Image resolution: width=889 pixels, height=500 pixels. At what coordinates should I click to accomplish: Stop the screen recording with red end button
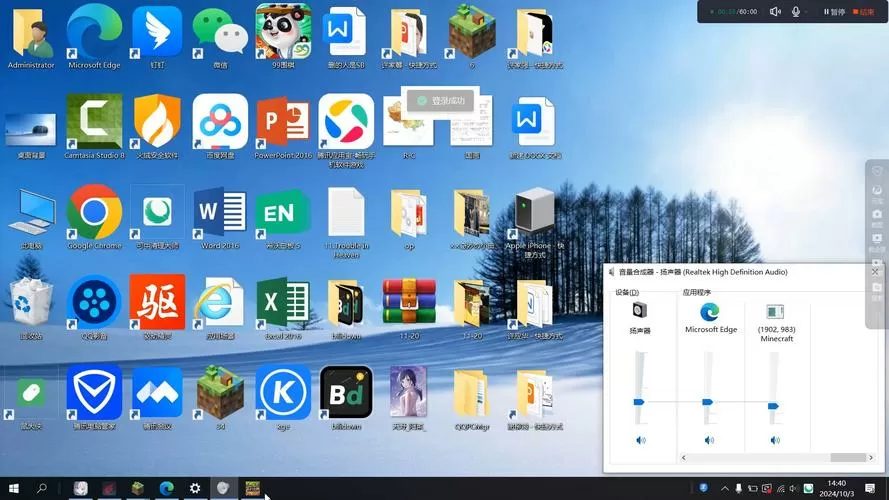pyautogui.click(x=863, y=11)
